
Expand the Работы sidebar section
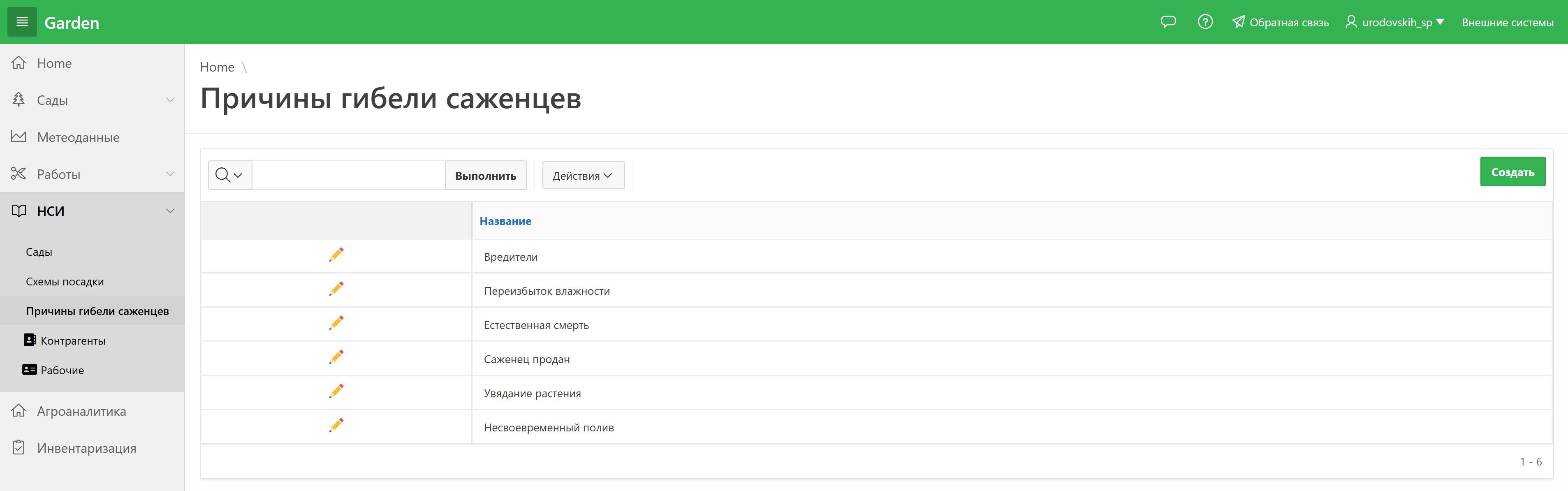[170, 174]
